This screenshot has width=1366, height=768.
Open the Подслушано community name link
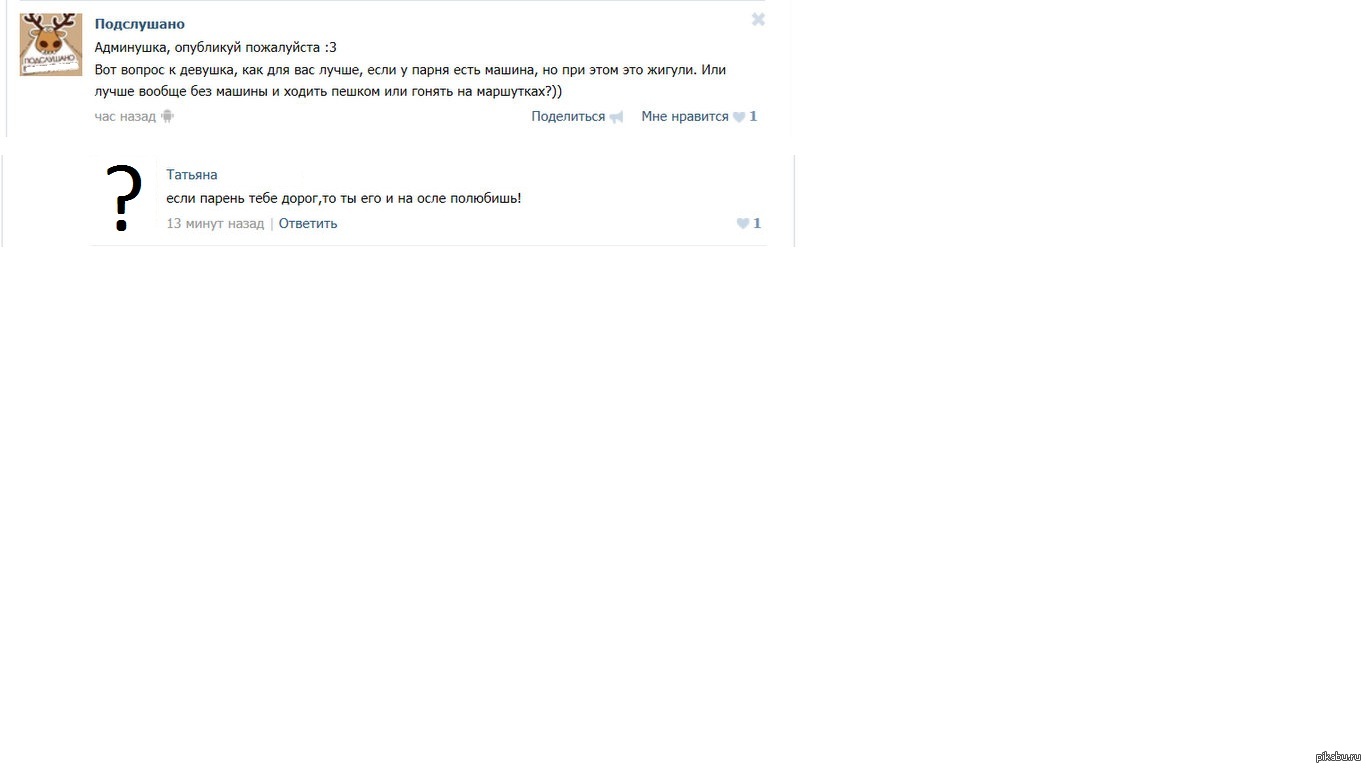(x=140, y=24)
